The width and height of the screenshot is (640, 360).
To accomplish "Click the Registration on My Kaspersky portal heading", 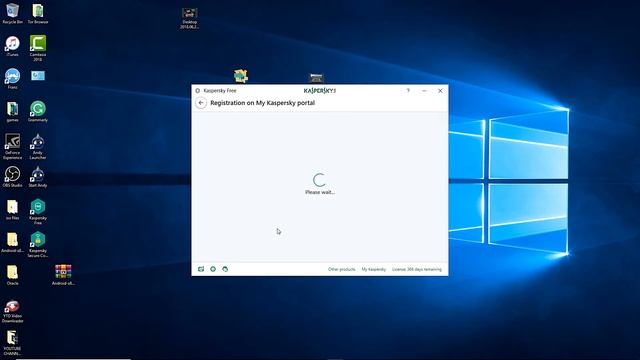I will tap(262, 103).
